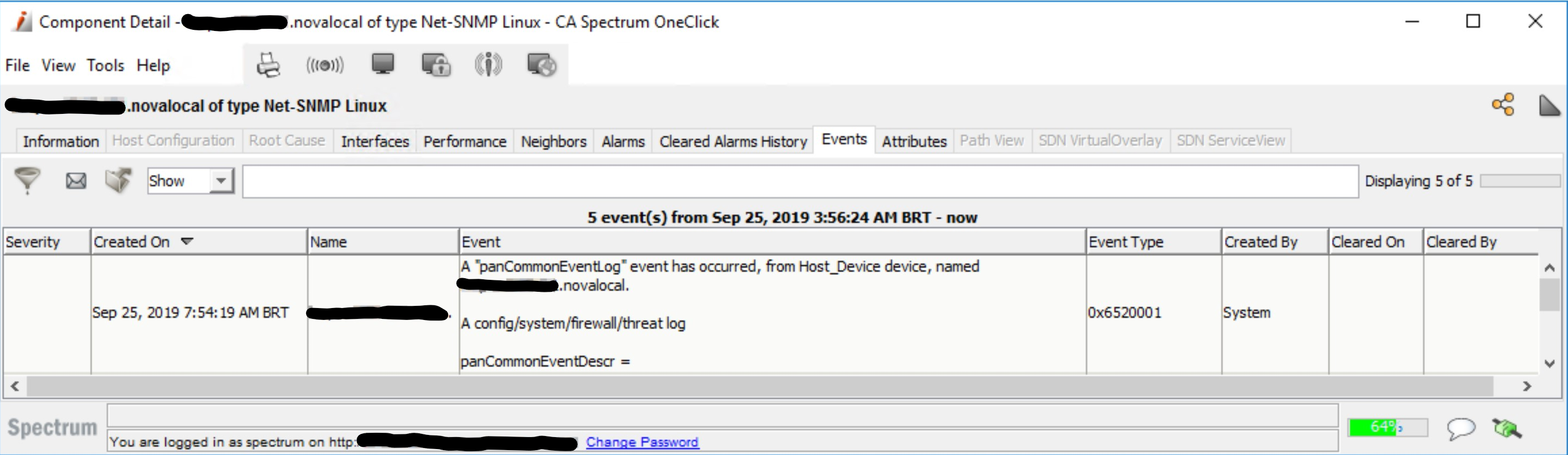Open the event filter funnel icon
Screen dimensions: 1568x455
(28, 180)
